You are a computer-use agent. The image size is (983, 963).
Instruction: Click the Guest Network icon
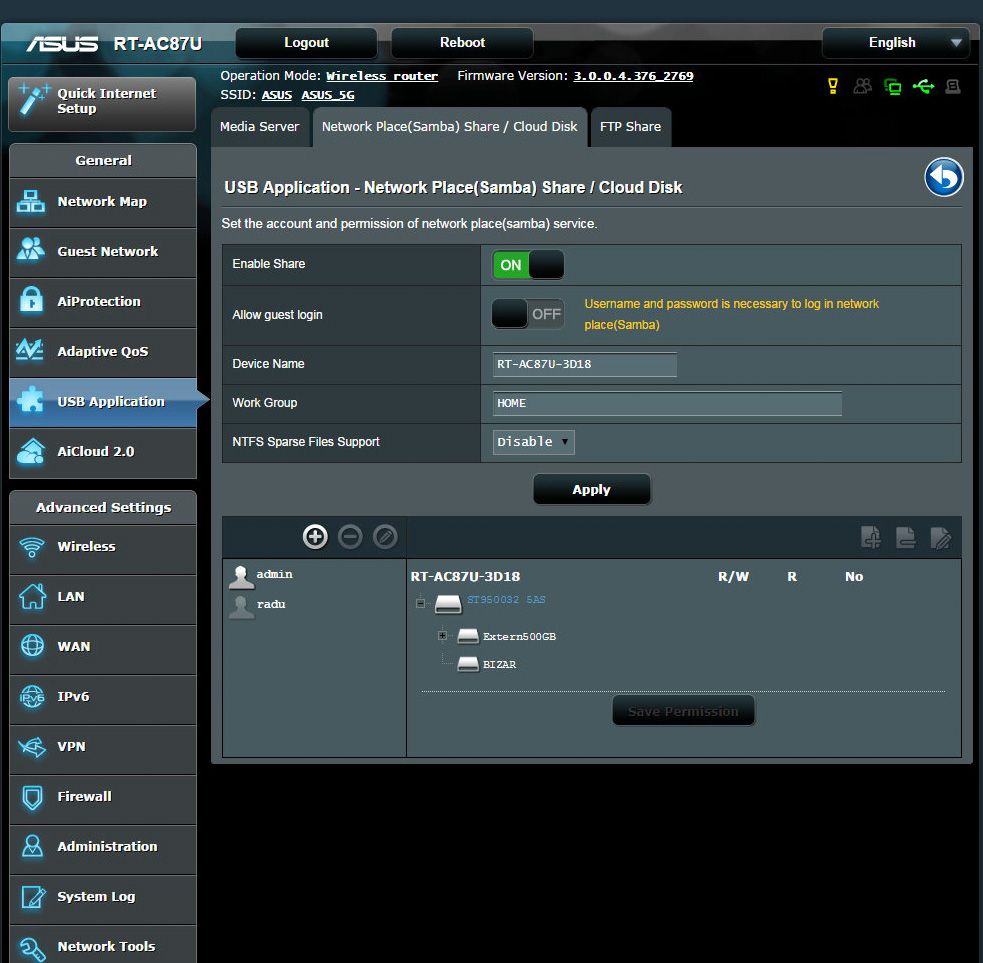[30, 250]
